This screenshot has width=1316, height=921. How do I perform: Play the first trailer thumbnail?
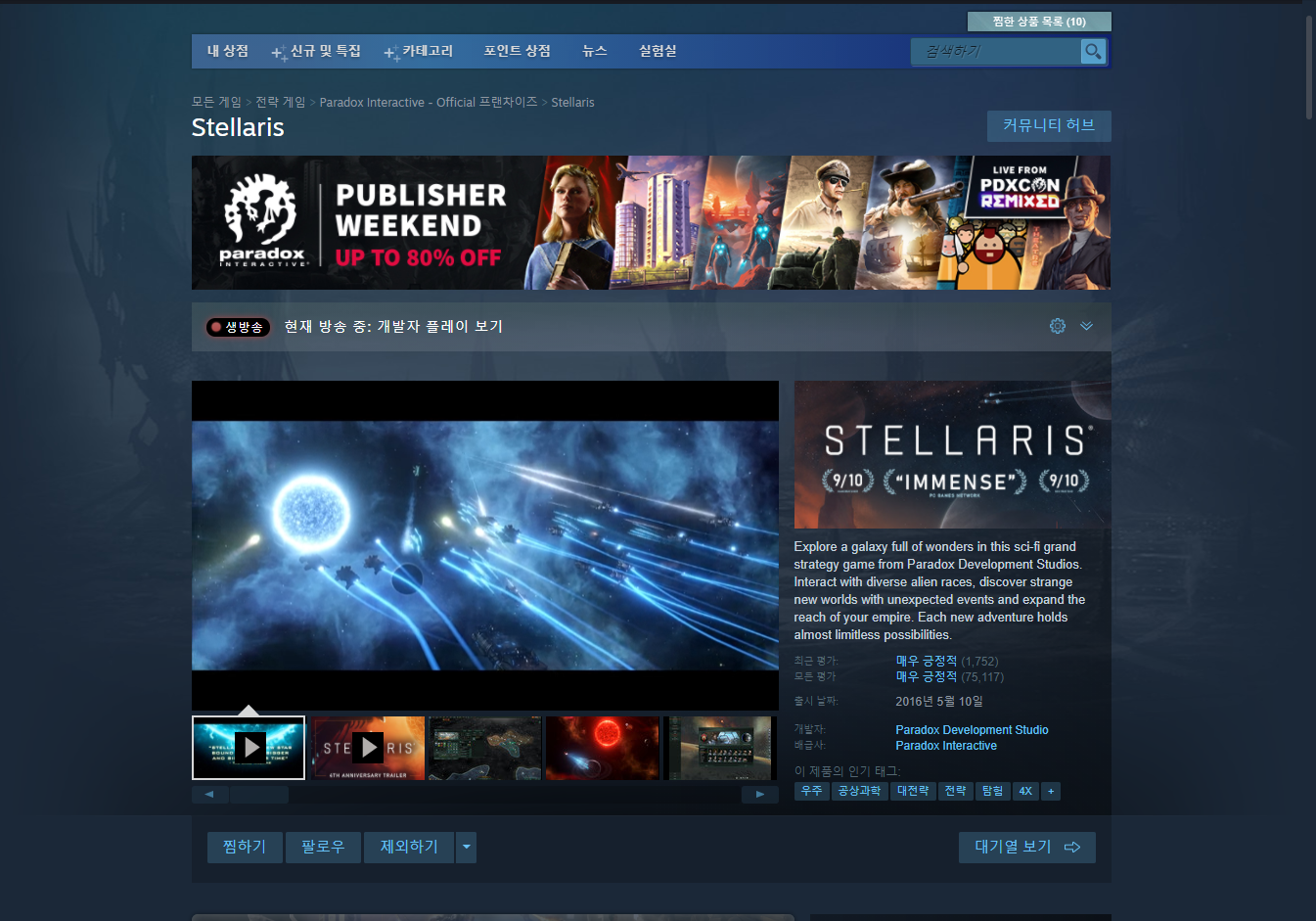coord(249,748)
